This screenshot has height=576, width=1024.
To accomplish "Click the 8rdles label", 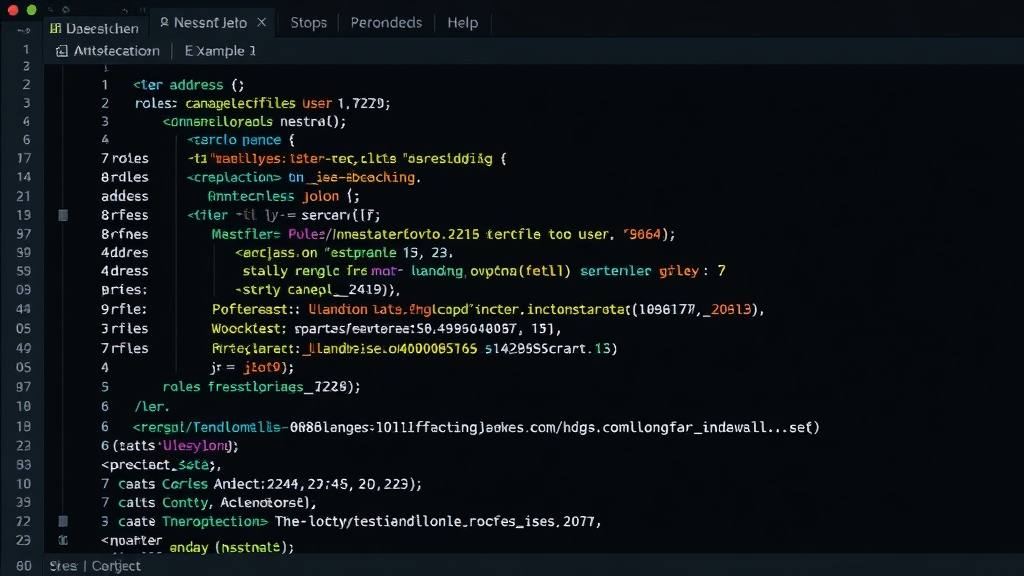I will click(125, 177).
